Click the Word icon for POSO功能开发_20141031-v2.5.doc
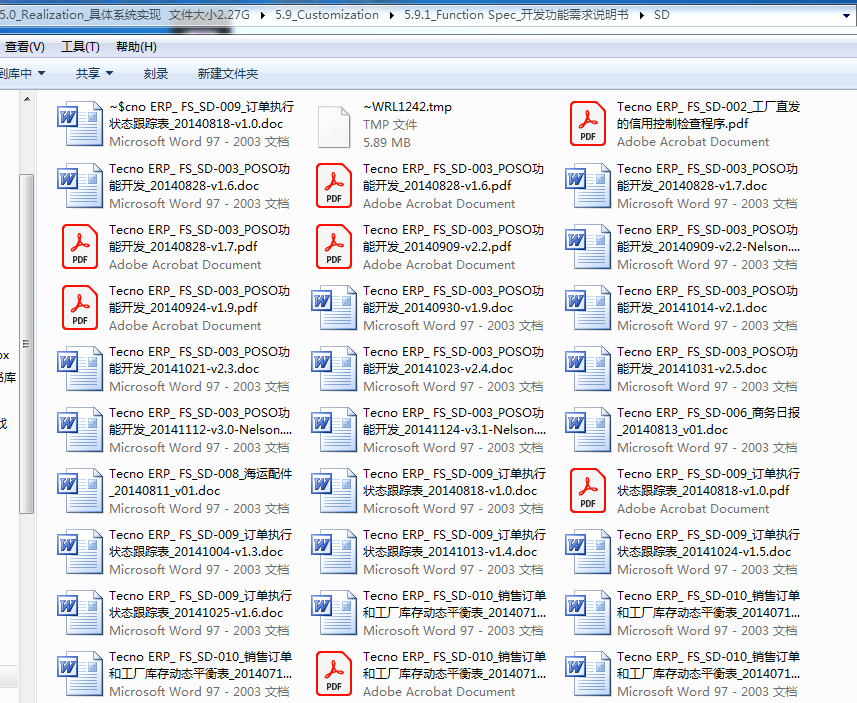The image size is (857, 703). point(588,368)
